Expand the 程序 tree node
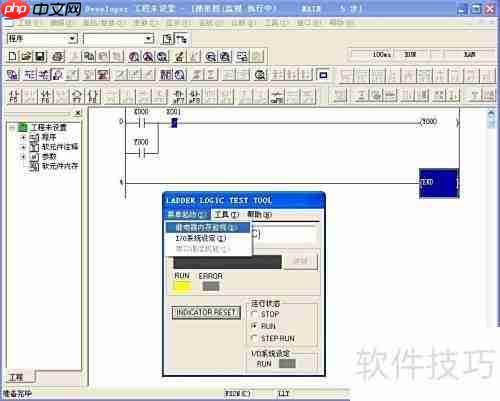This screenshot has width=500, height=401. (x=23, y=137)
